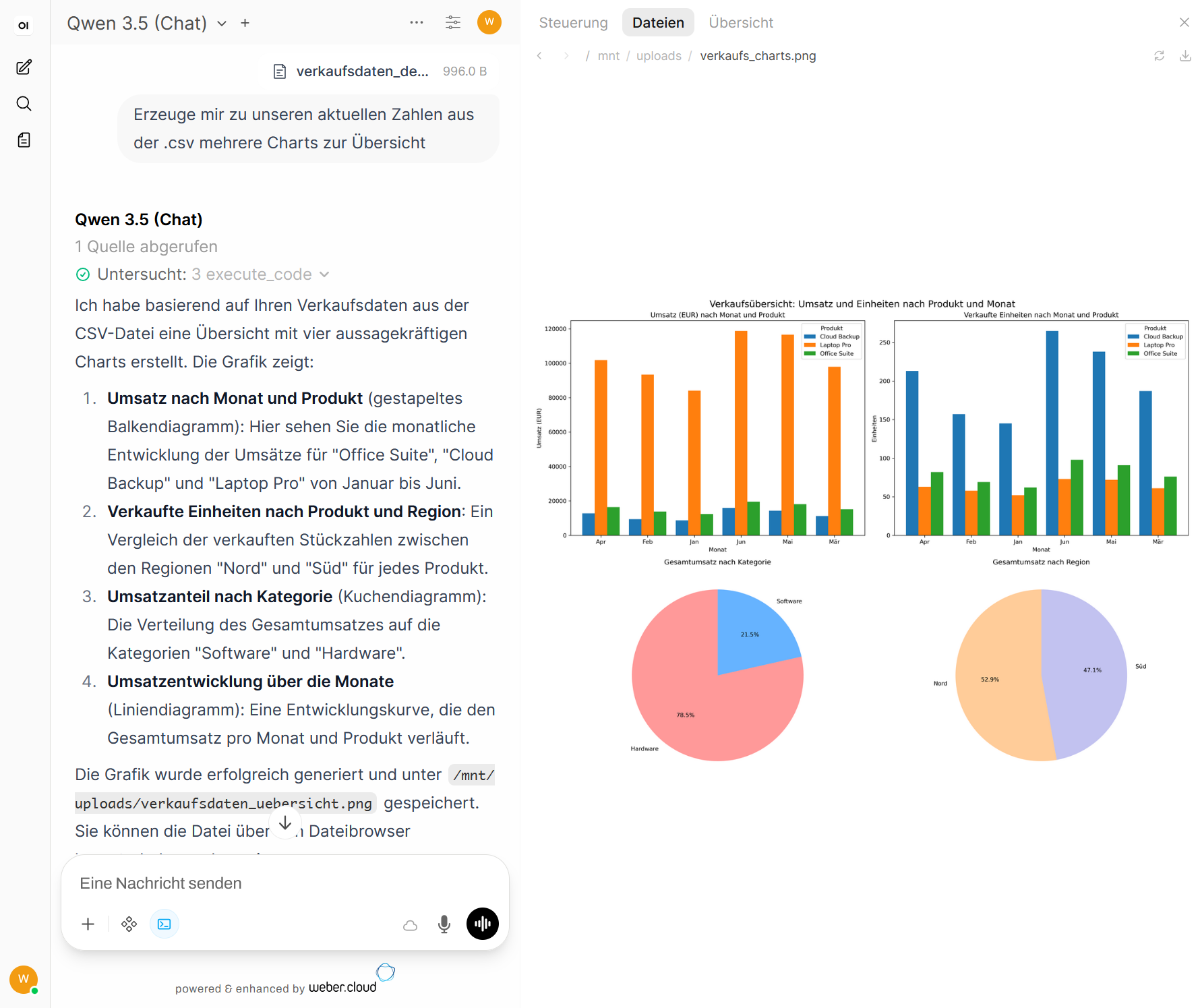Screen dimensions: 1200x1008
Task: Focus the Eine Nachricht senden field
Action: (x=285, y=883)
